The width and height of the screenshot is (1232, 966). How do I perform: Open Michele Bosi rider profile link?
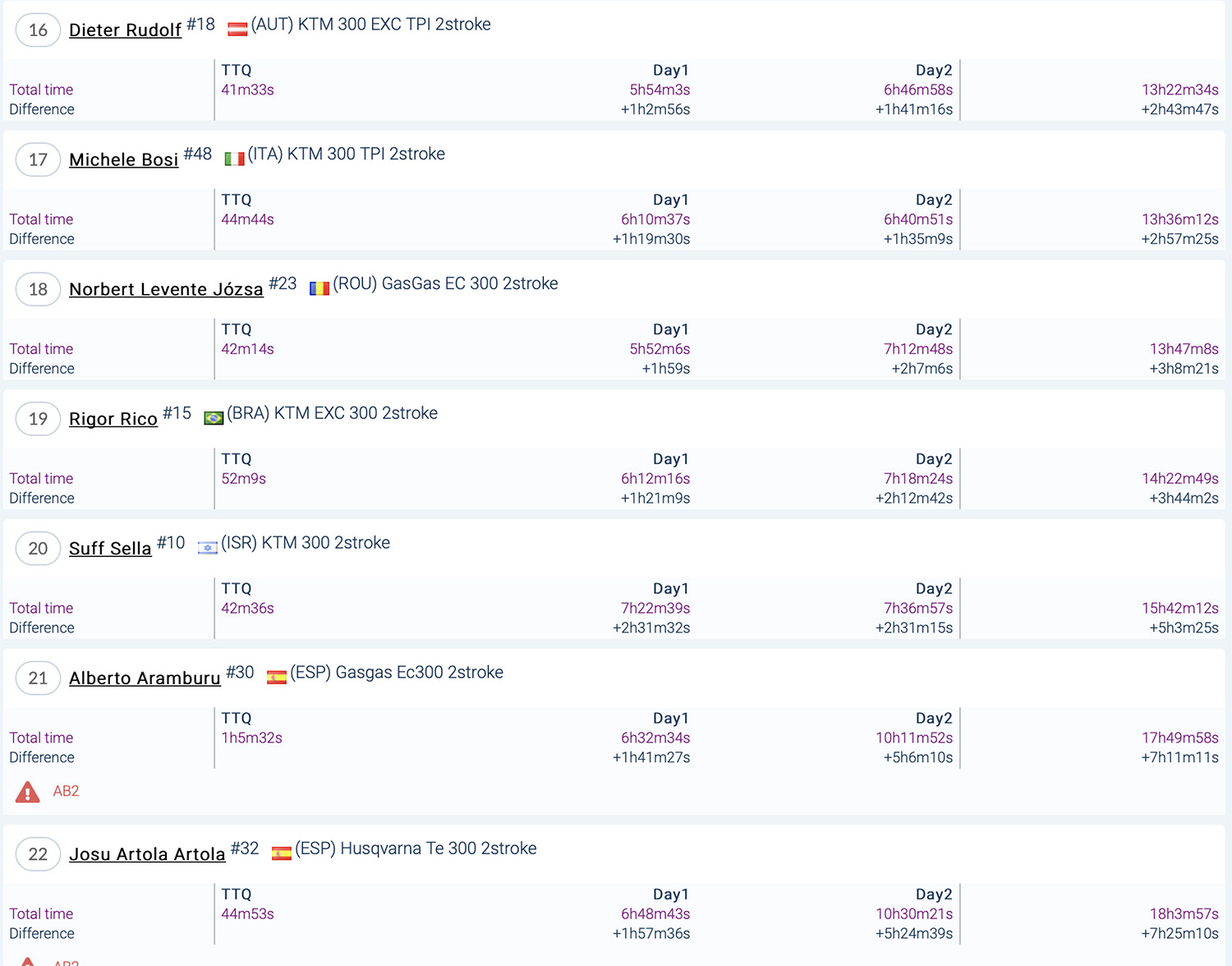[123, 160]
